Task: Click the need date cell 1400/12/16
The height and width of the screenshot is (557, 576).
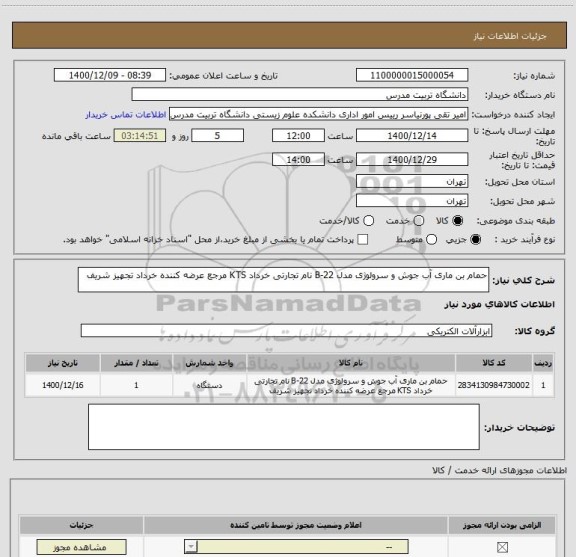Action: 62,385
